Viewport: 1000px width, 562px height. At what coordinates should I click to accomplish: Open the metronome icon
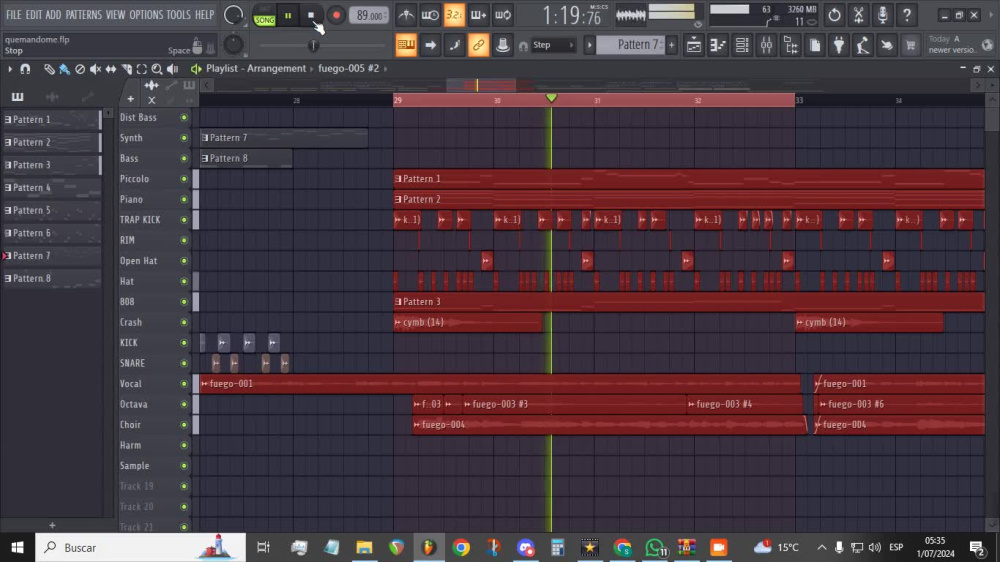tap(406, 15)
